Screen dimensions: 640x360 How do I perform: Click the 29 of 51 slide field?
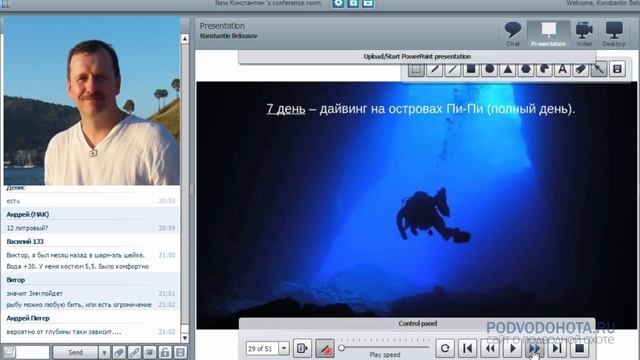coord(262,349)
